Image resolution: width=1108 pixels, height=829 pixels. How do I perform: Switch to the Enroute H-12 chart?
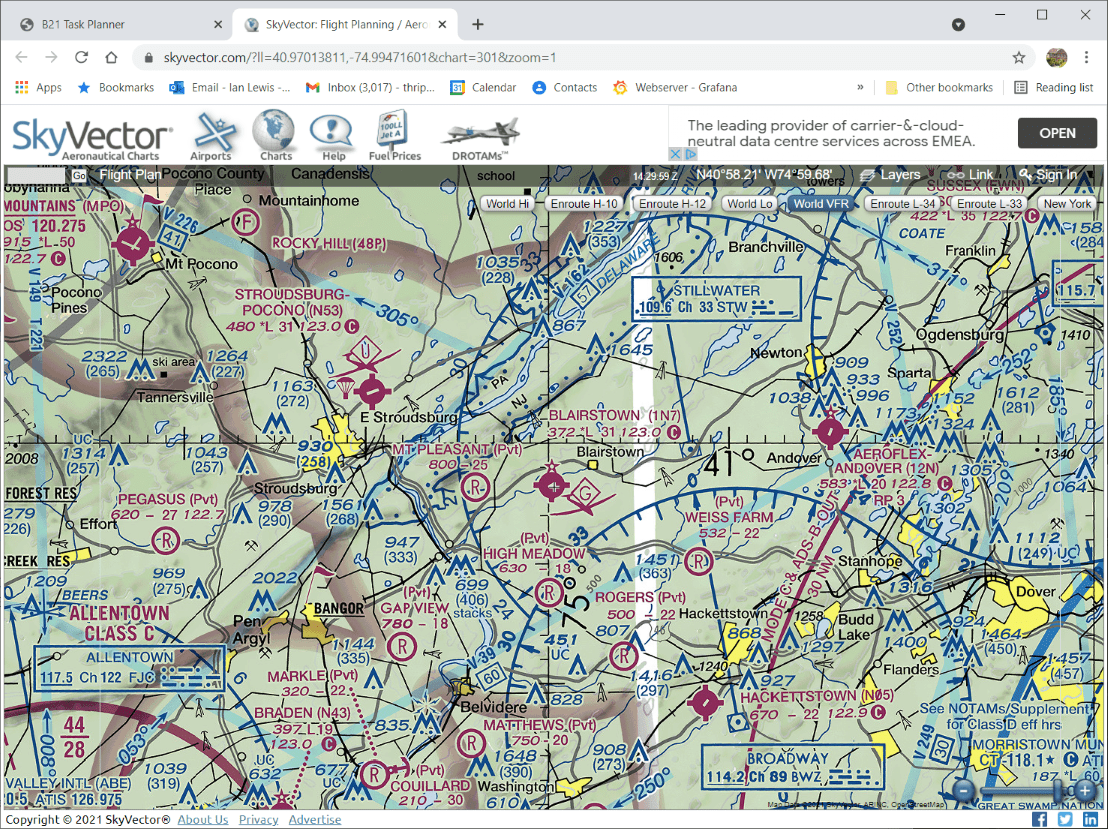(x=672, y=204)
